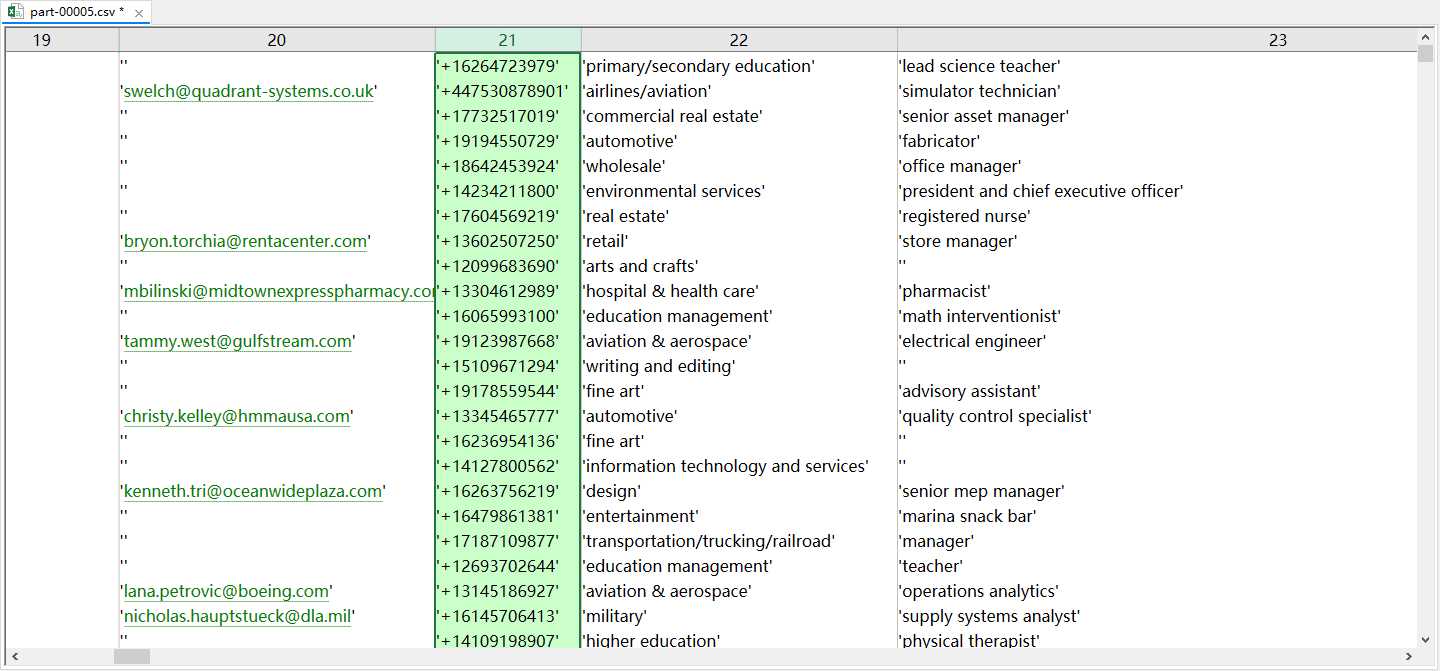1440x671 pixels.
Task: Select cell '+15109671294'
Action: [508, 366]
